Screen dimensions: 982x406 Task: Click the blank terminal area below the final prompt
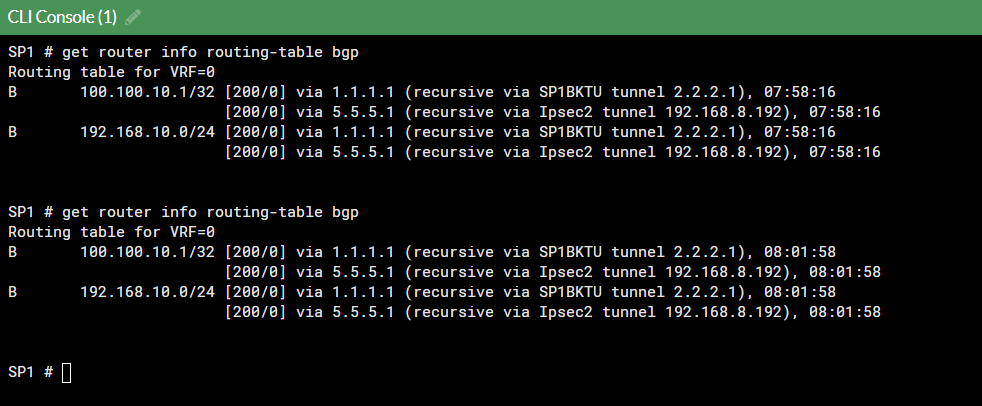pos(500,392)
